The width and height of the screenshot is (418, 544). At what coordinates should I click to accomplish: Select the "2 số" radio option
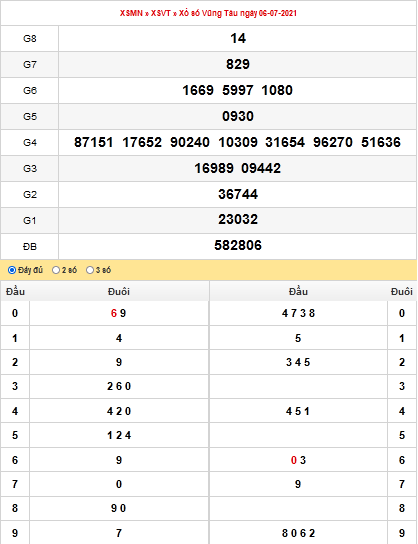[56, 270]
